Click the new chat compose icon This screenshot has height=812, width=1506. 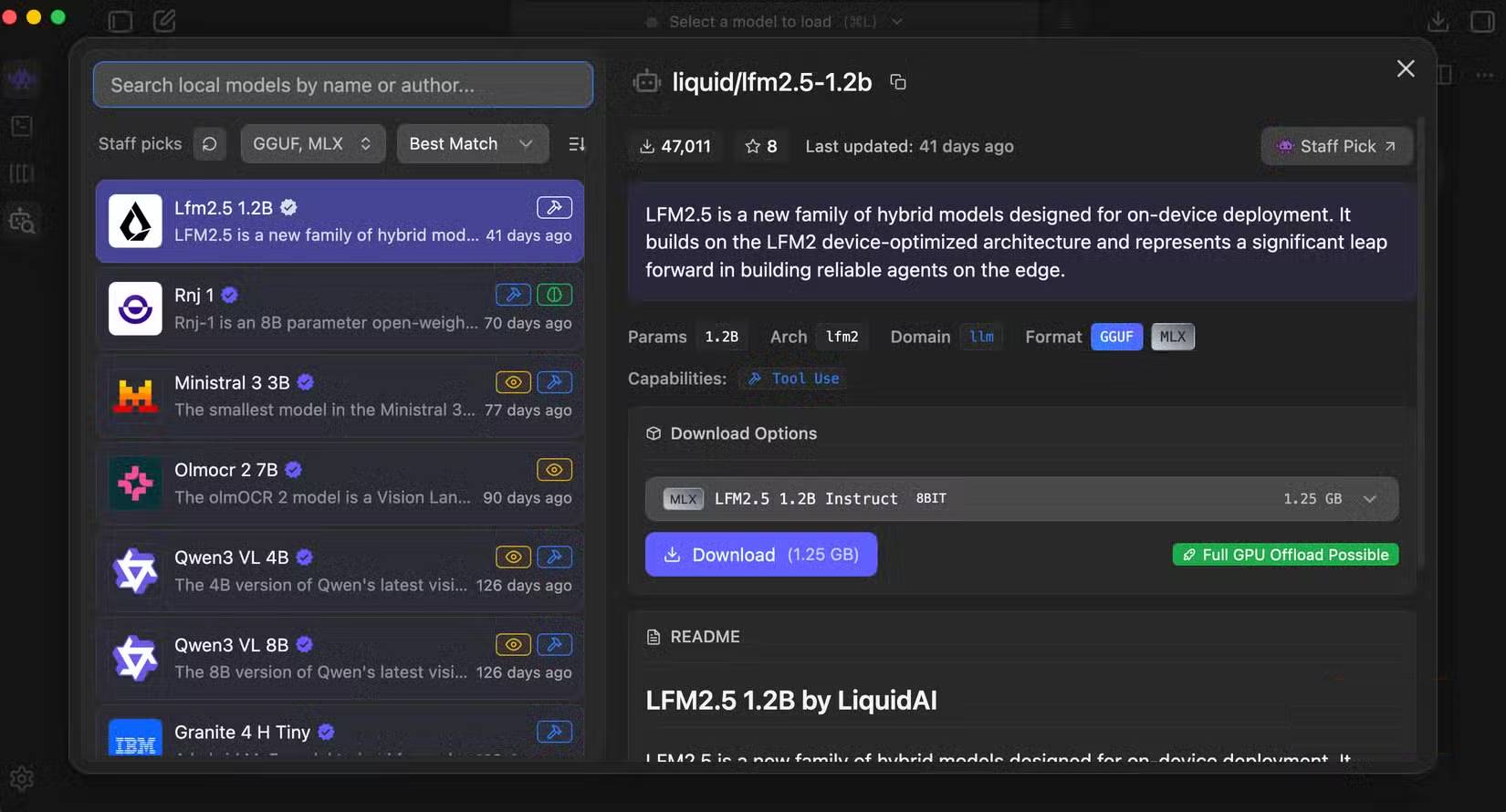[164, 20]
